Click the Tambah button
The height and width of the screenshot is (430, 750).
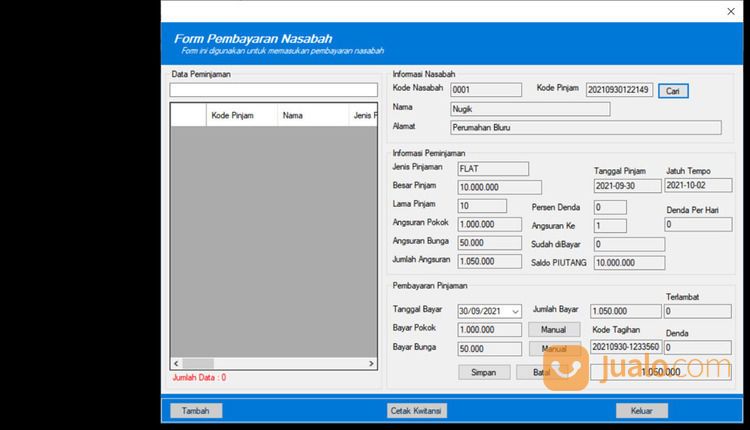coord(196,410)
